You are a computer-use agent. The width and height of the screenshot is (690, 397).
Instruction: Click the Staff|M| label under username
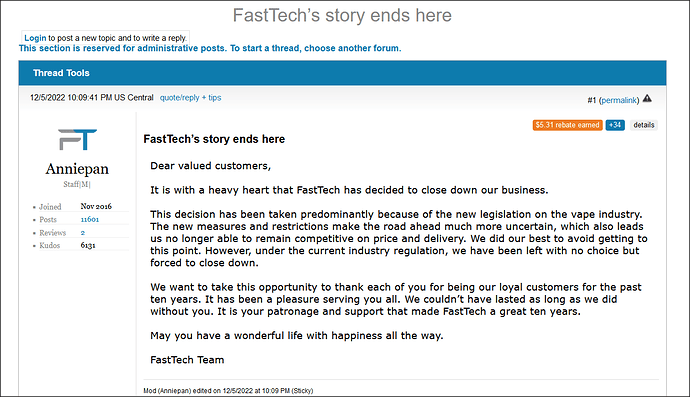[77, 184]
